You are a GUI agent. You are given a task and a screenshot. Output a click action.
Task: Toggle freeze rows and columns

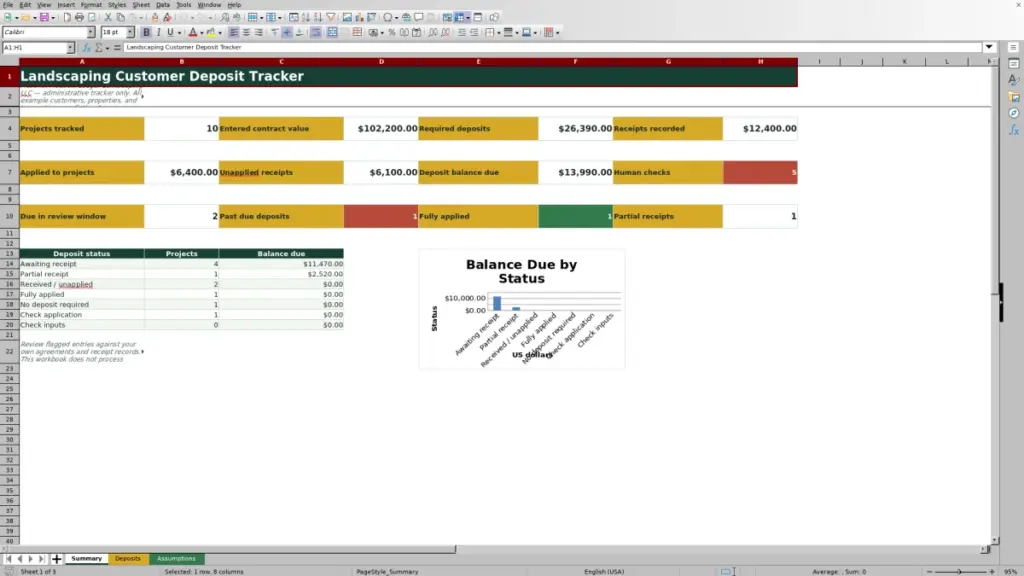(460, 18)
